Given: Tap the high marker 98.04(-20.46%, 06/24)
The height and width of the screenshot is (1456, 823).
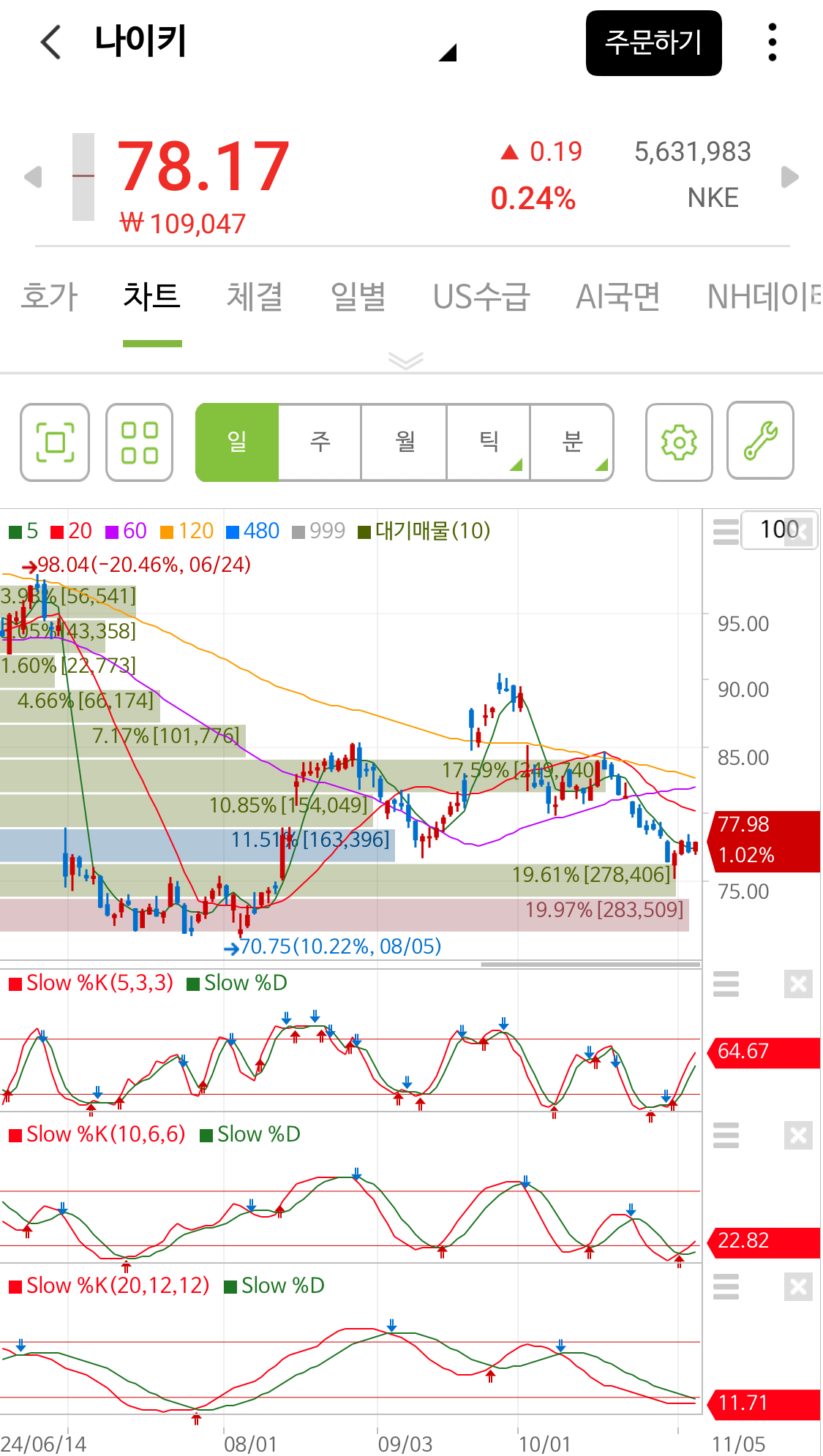Looking at the screenshot, I should pyautogui.click(x=137, y=565).
